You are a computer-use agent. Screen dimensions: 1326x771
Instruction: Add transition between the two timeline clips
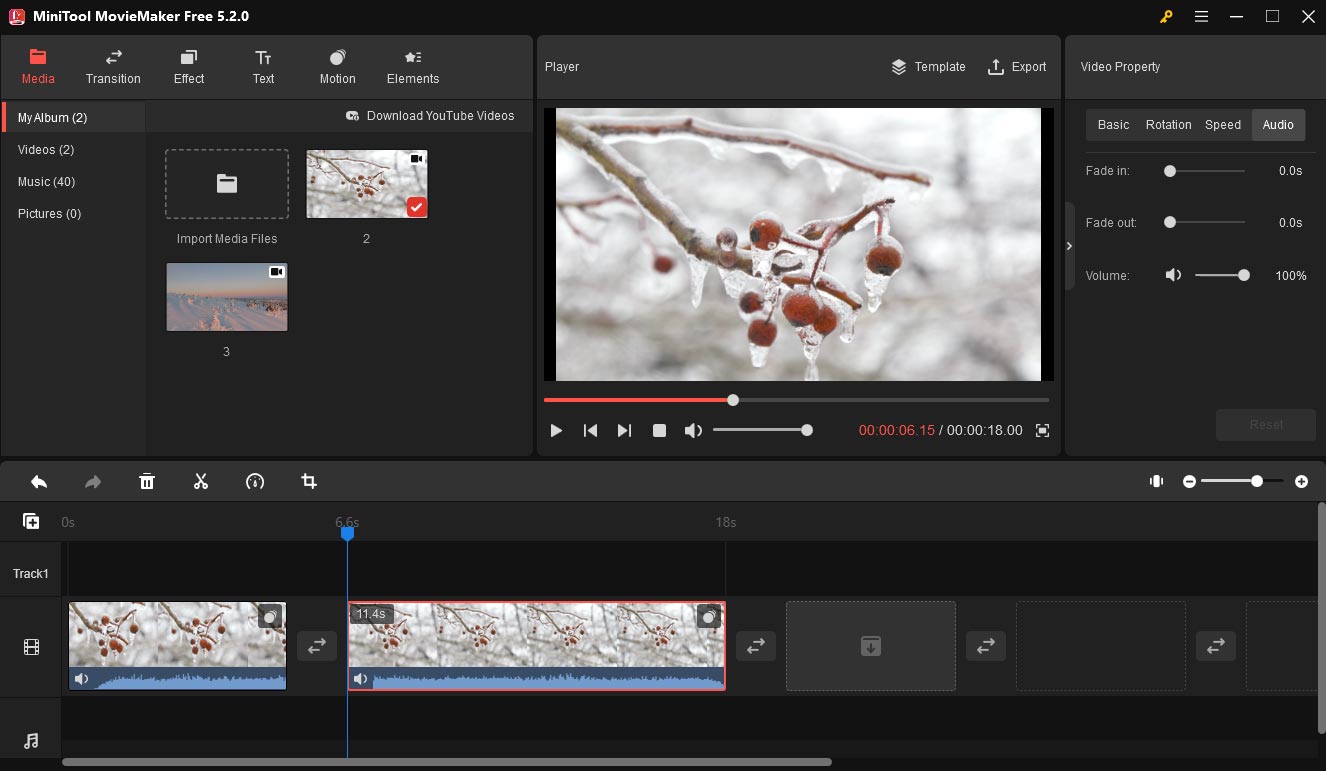pyautogui.click(x=317, y=646)
